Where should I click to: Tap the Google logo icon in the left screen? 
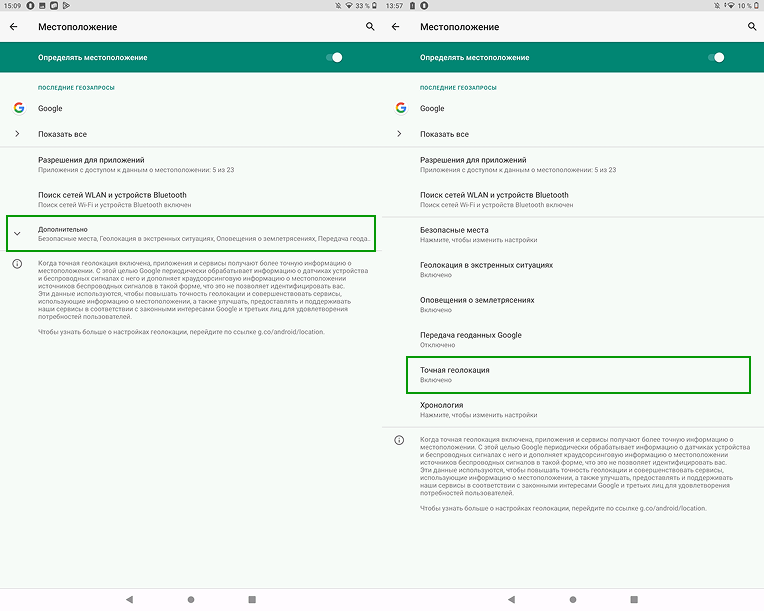19,108
